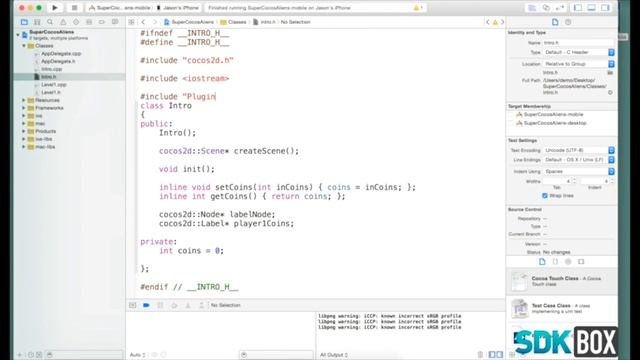This screenshot has width=640, height=360.
Task: Show the Quick Help inspector
Action: [x=568, y=22]
